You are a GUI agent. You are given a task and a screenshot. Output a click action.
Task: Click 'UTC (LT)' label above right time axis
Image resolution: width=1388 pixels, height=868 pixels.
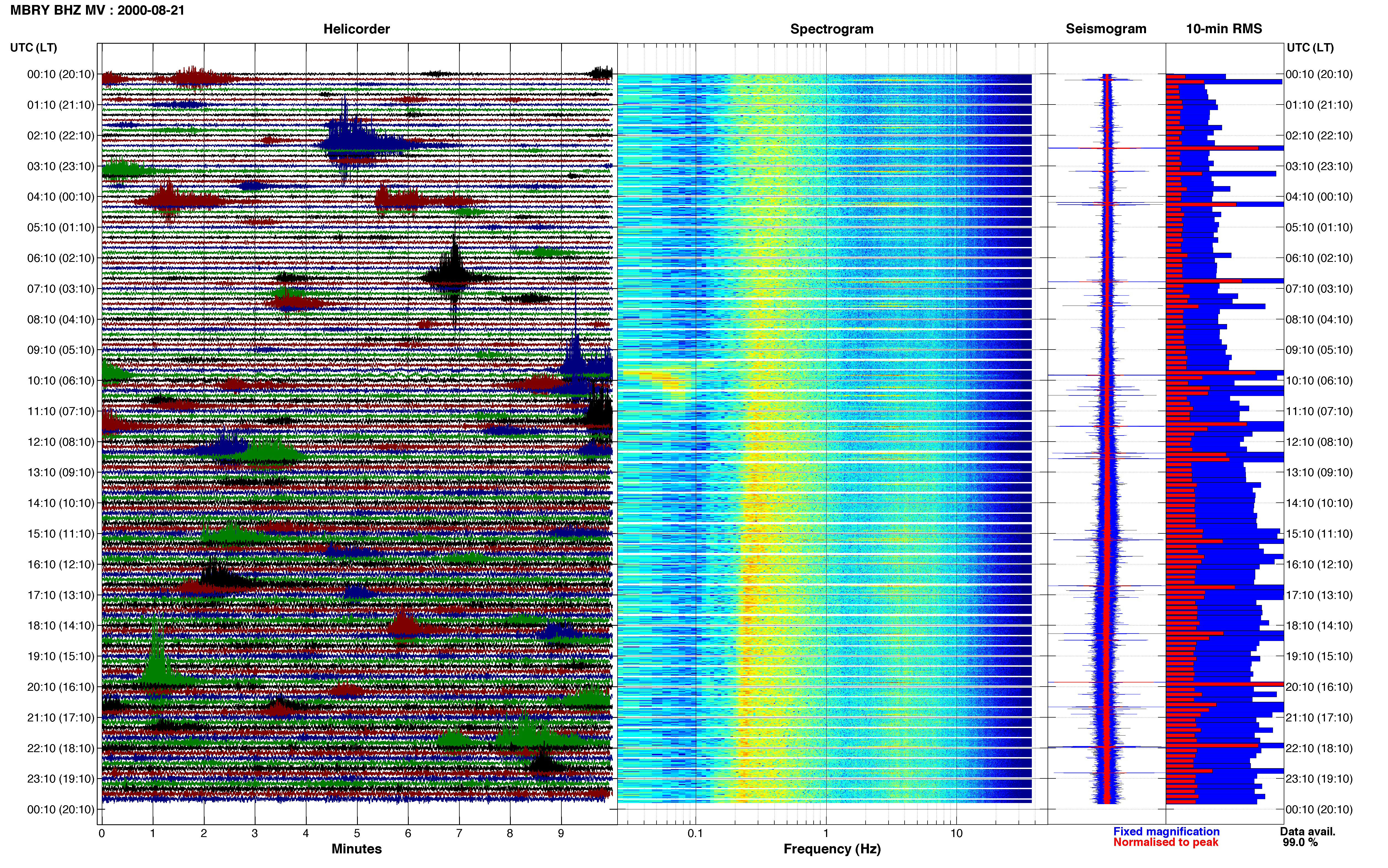point(1310,48)
